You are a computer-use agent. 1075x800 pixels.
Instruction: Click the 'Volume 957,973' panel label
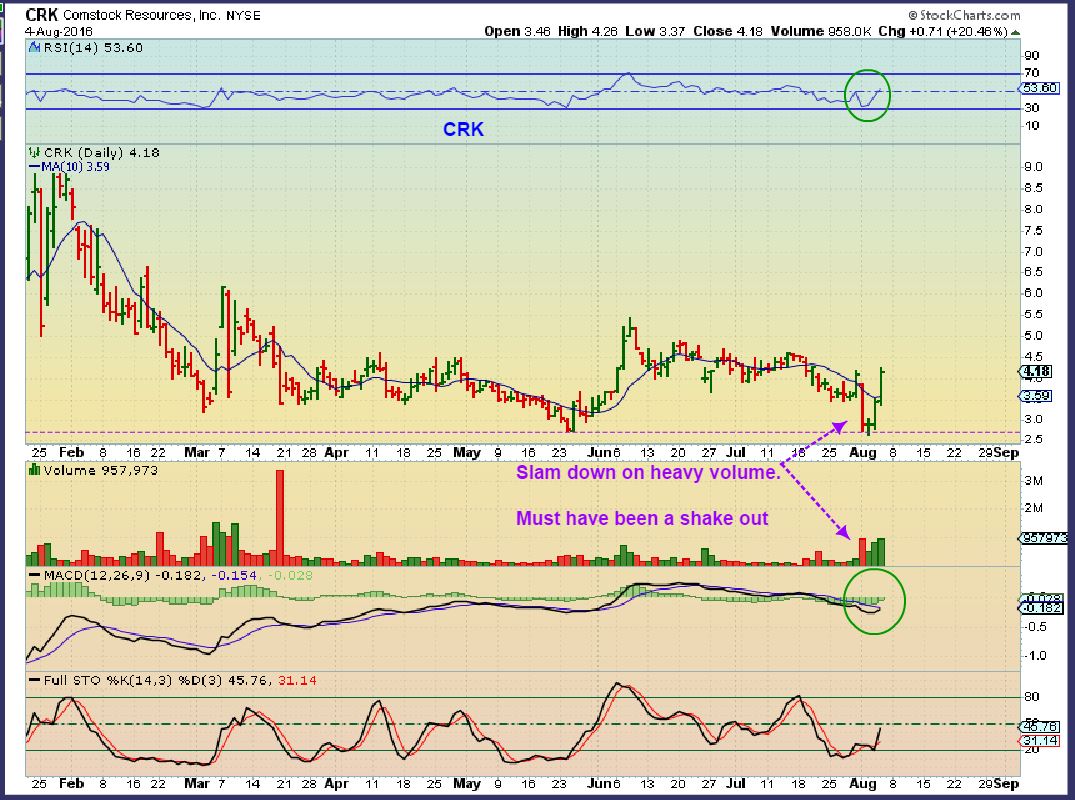pyautogui.click(x=100, y=470)
